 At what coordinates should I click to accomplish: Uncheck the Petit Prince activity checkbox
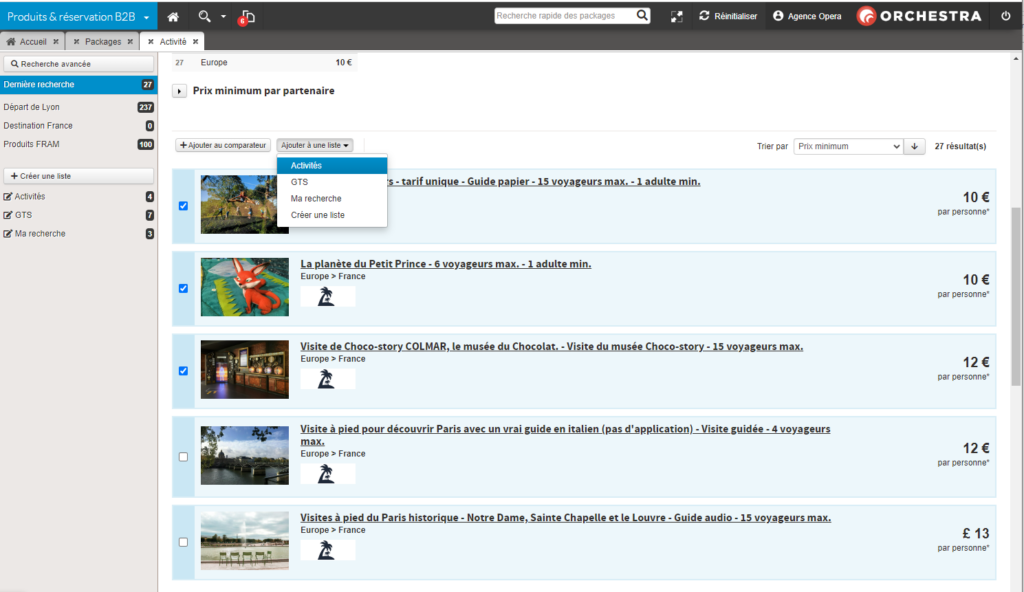(x=183, y=288)
